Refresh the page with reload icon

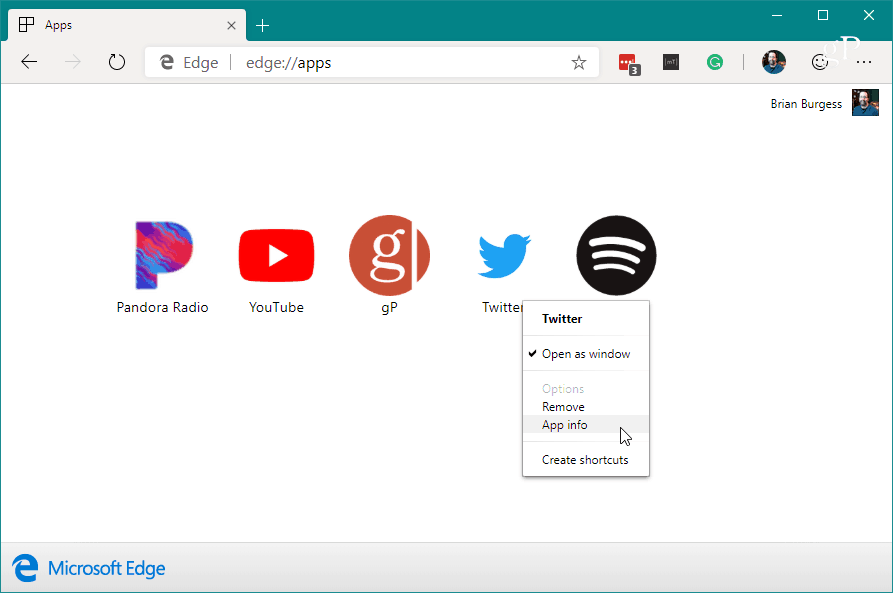tap(117, 62)
